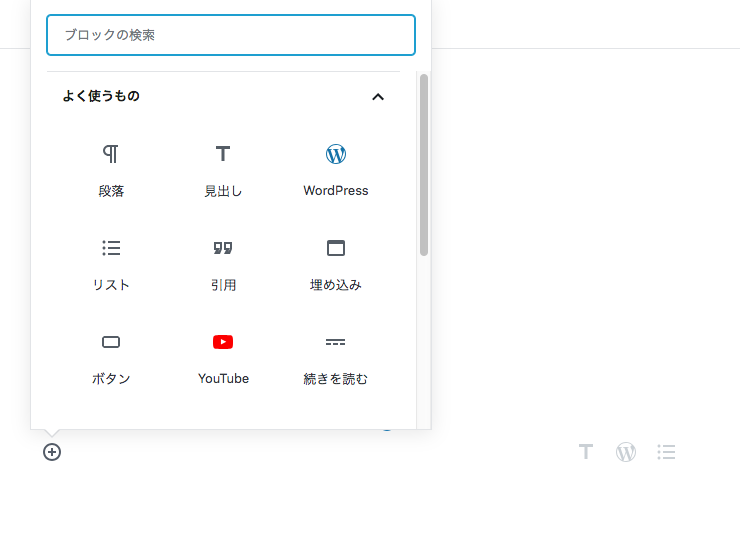Select the 見出し heading block icon
Image resolution: width=740 pixels, height=550 pixels.
pyautogui.click(x=223, y=154)
